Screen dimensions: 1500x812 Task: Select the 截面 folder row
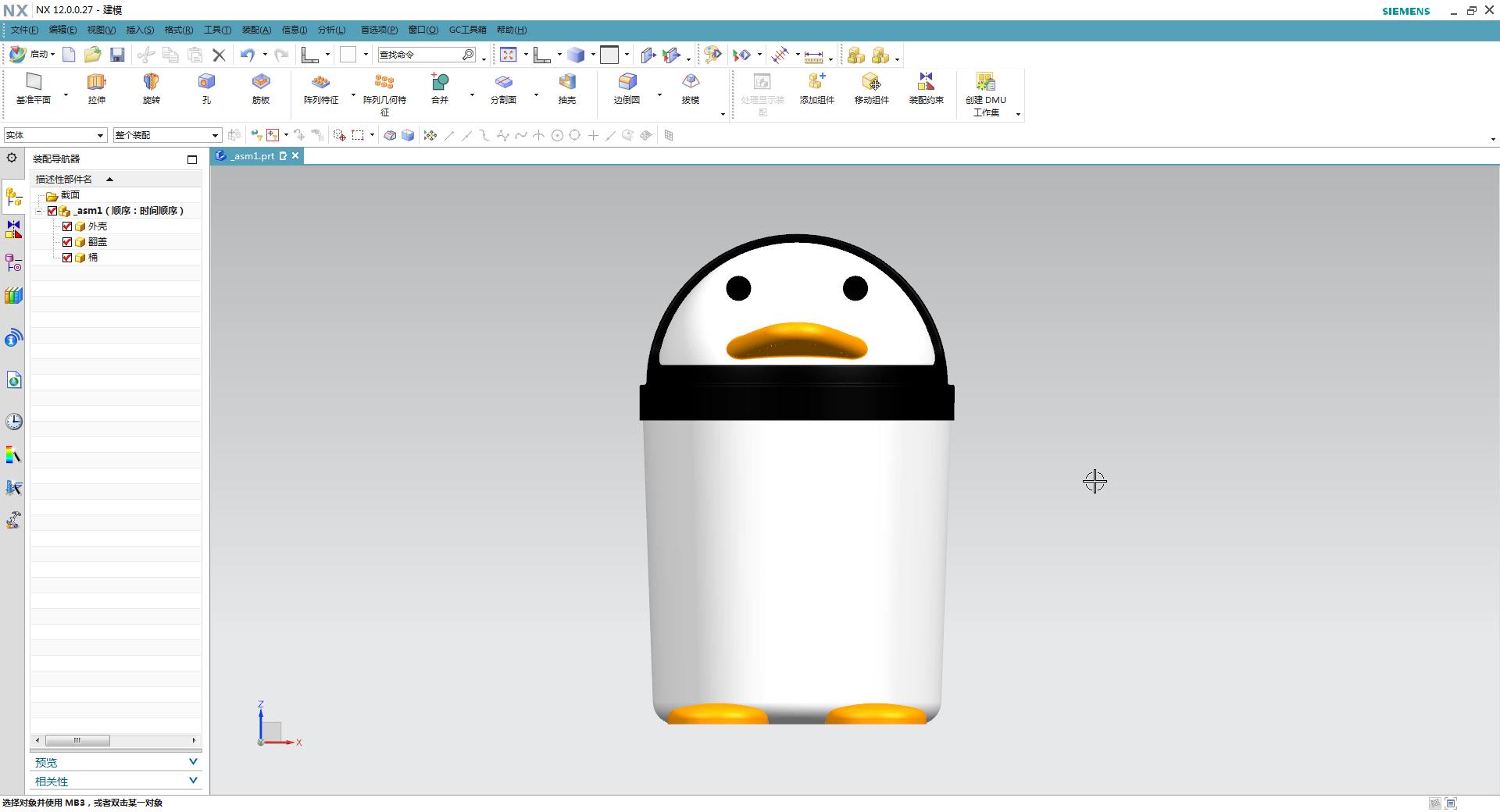click(116, 195)
